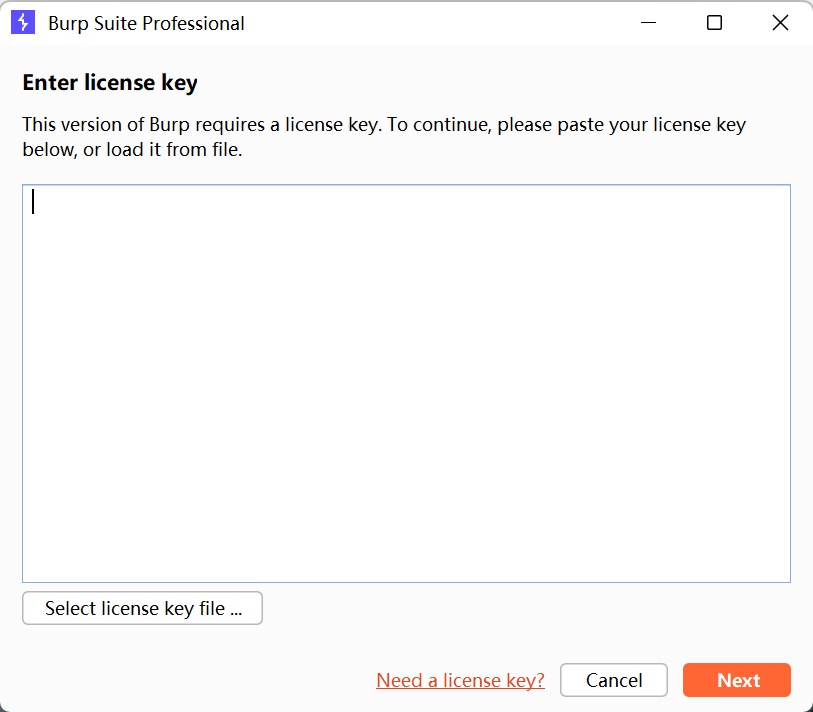Image resolution: width=813 pixels, height=712 pixels.
Task: Click the license key instructions paragraph
Action: coord(384,137)
